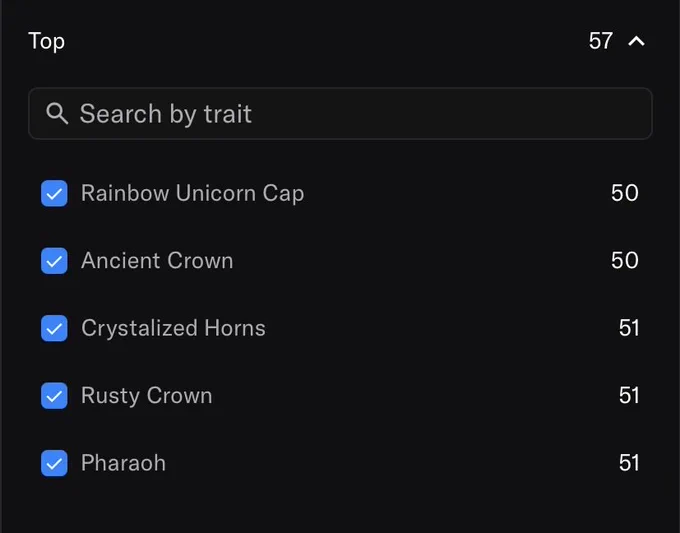Uncheck the Rainbow Unicorn Cap checkbox
The height and width of the screenshot is (533, 680).
(54, 193)
